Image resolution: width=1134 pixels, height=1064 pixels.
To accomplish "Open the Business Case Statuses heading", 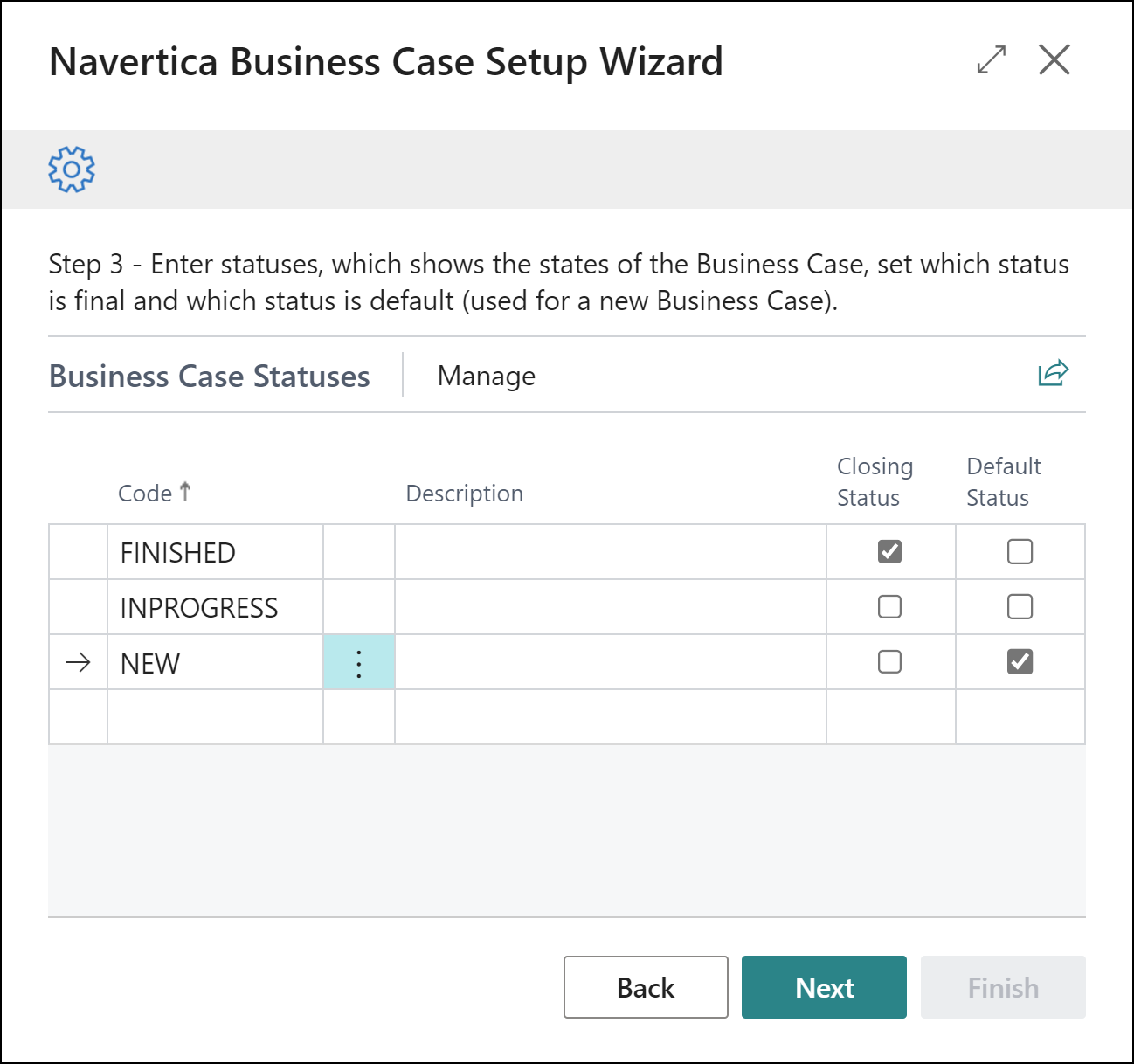I will [x=210, y=377].
